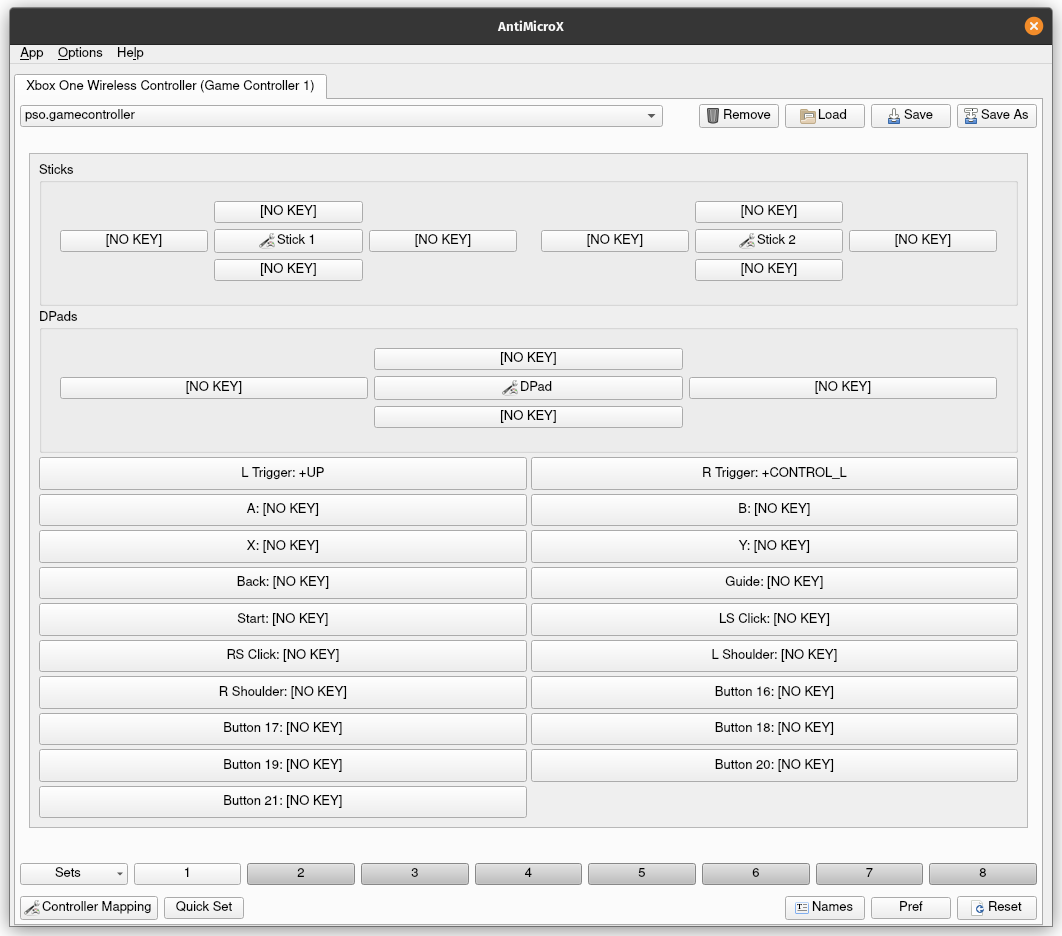Image resolution: width=1062 pixels, height=936 pixels.
Task: Assign a key to button A
Action: coord(283,509)
